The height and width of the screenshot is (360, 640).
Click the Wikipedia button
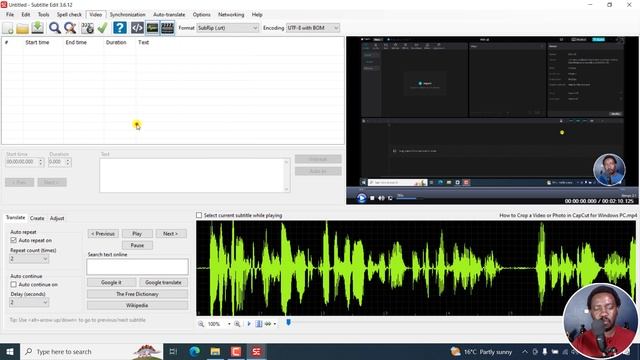pyautogui.click(x=137, y=305)
